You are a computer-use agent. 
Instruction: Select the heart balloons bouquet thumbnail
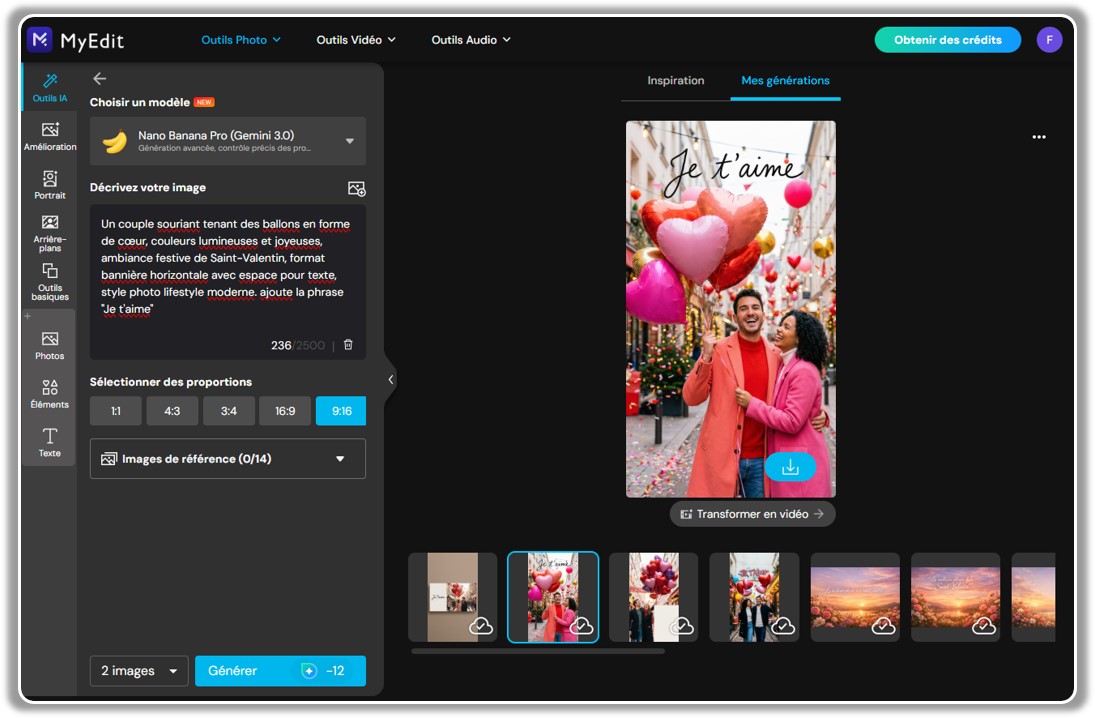654,597
